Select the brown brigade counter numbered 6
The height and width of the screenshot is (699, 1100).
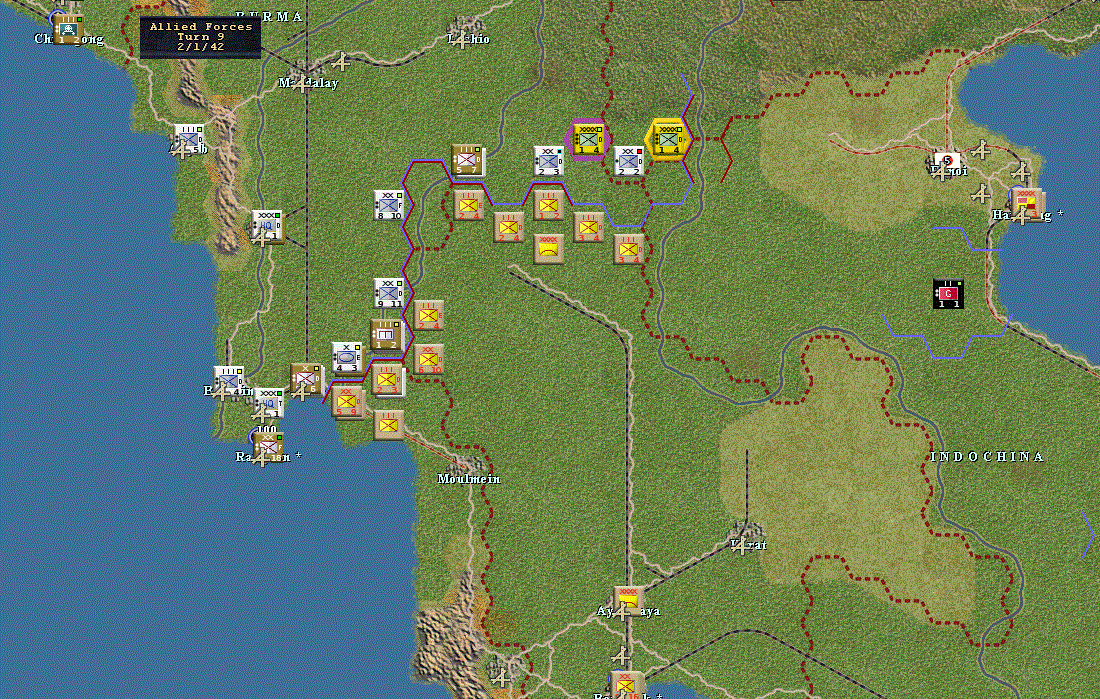pyautogui.click(x=306, y=378)
